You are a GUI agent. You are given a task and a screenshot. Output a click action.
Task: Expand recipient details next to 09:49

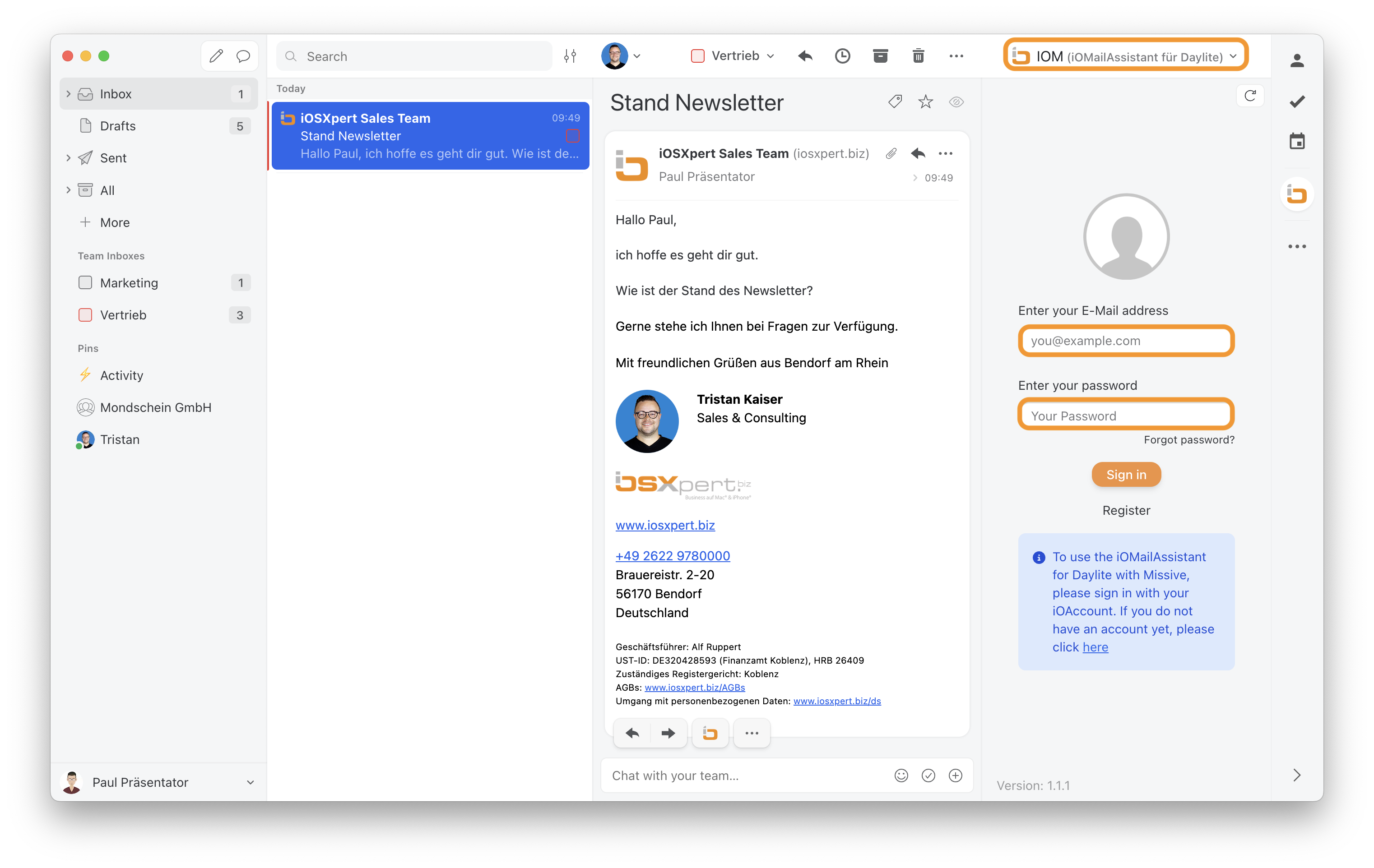coord(915,178)
